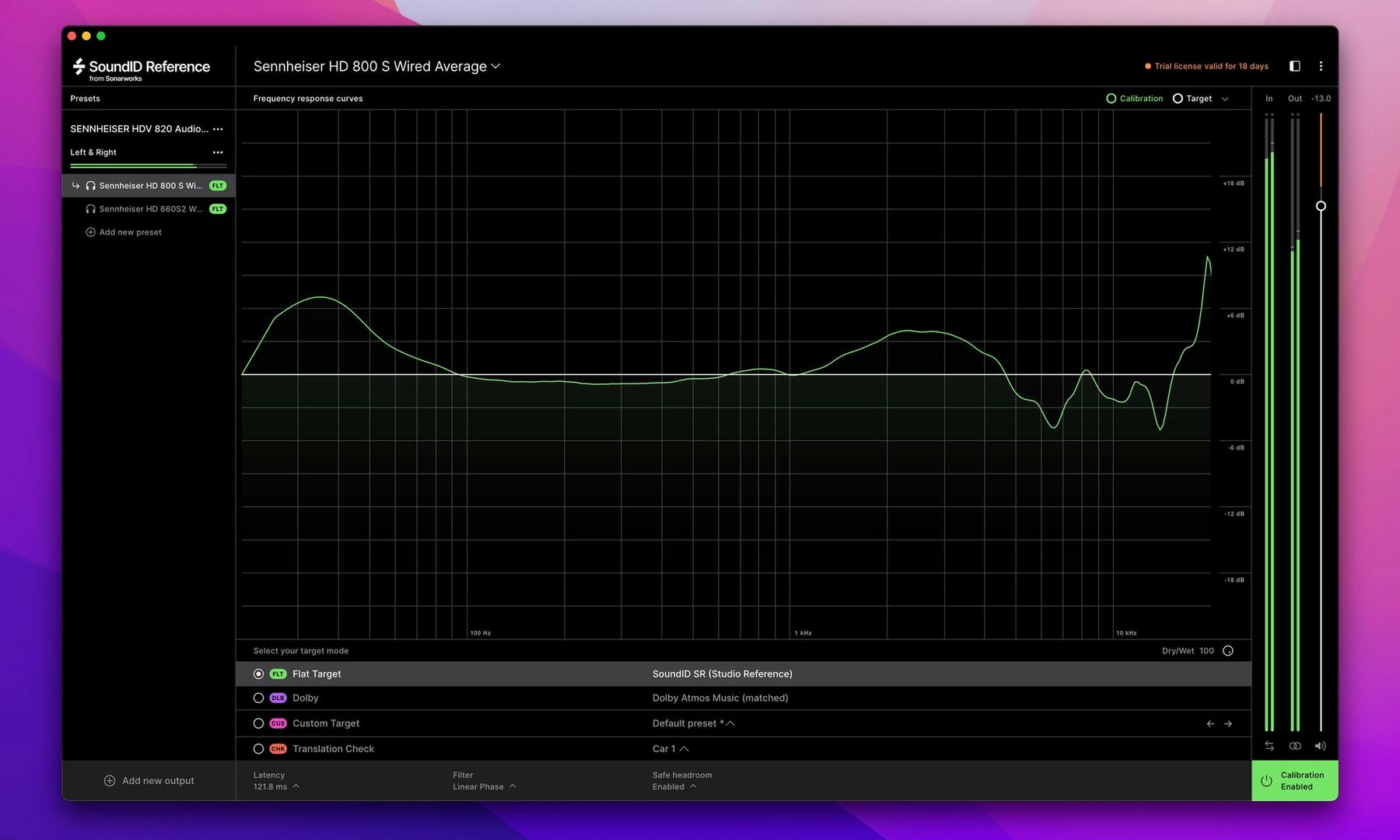Viewport: 1400px width, 840px height.
Task: Click the Select your target mode label
Action: point(301,651)
